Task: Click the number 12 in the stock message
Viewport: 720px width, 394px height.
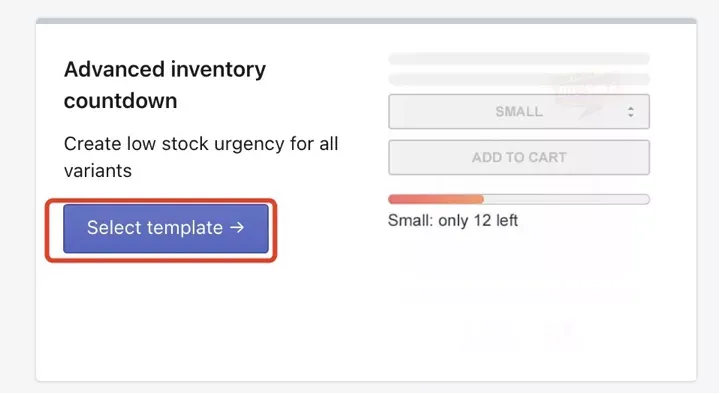Action: (x=482, y=220)
